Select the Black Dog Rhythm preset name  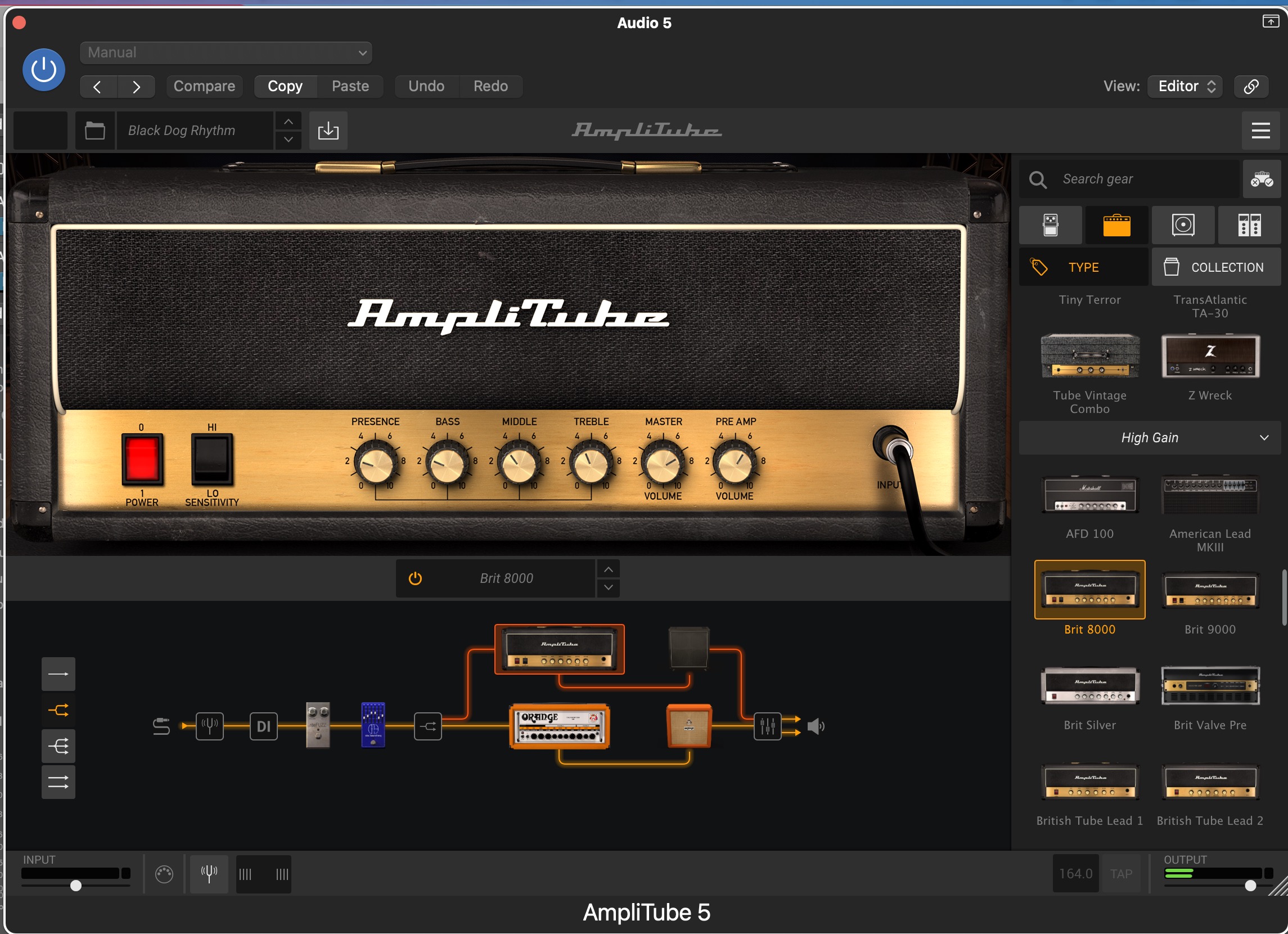click(195, 131)
